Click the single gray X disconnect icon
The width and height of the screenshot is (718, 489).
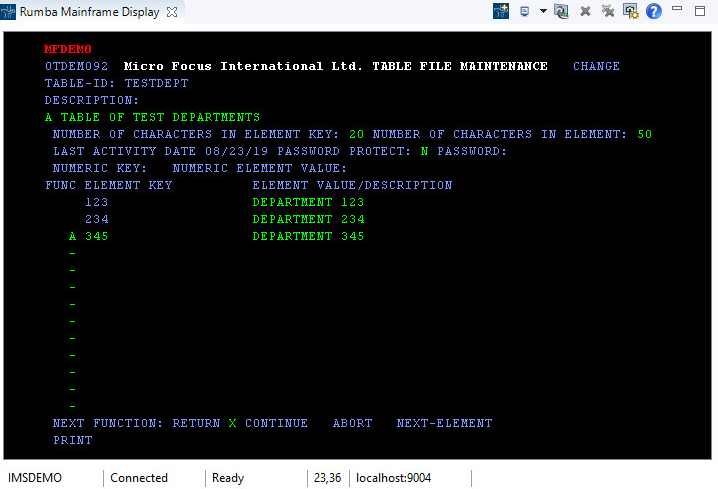pyautogui.click(x=585, y=11)
